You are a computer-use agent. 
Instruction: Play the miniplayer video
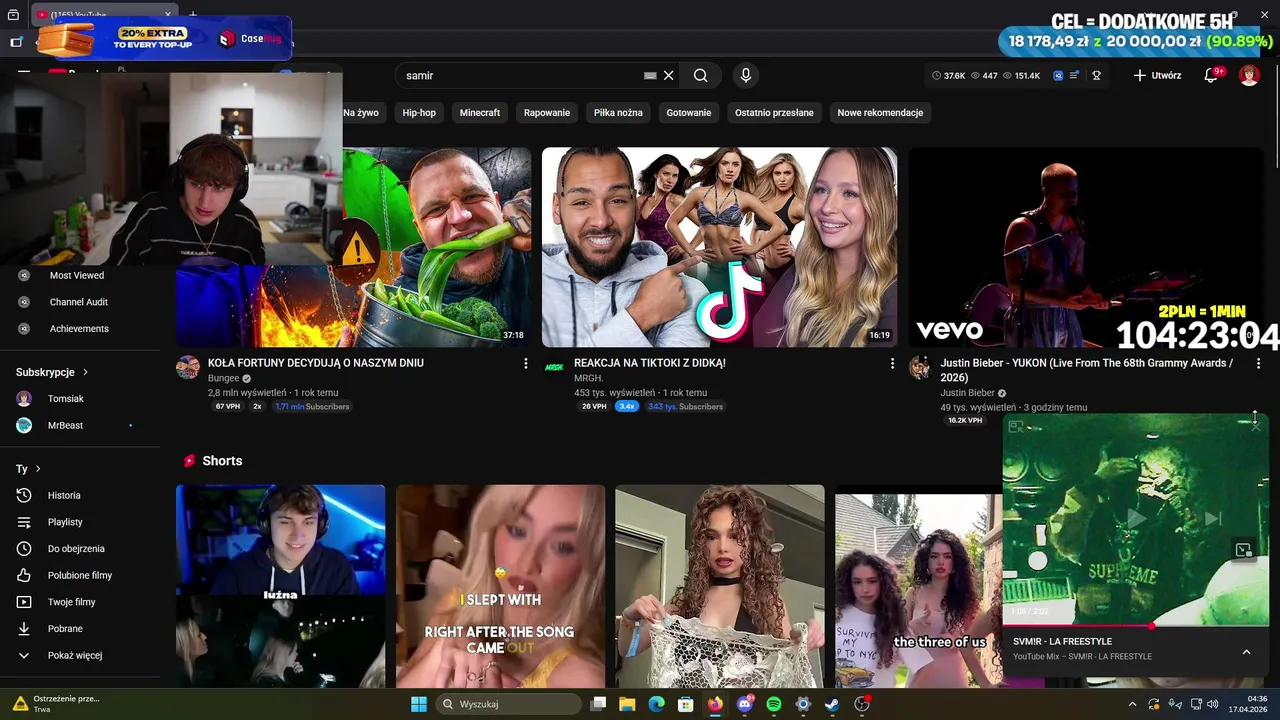1135,519
